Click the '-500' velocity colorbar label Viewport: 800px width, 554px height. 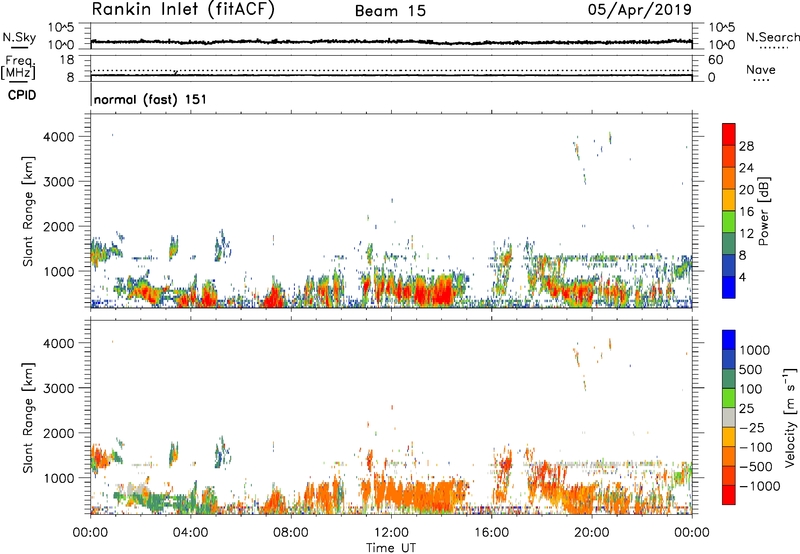tap(756, 467)
